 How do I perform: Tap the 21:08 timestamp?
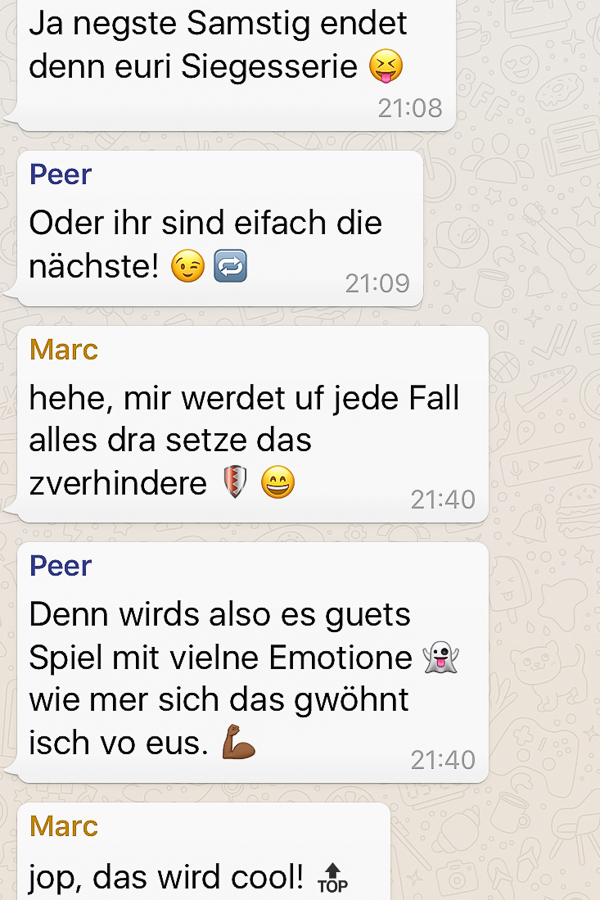(410, 108)
